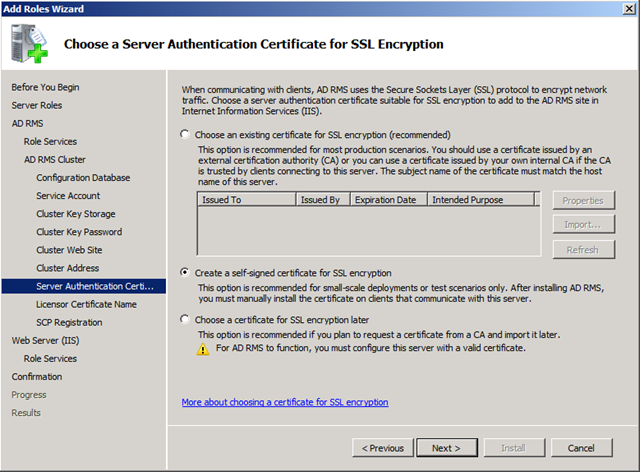
Task: Sort certificates by Intended Purpose column
Action: pos(481,200)
